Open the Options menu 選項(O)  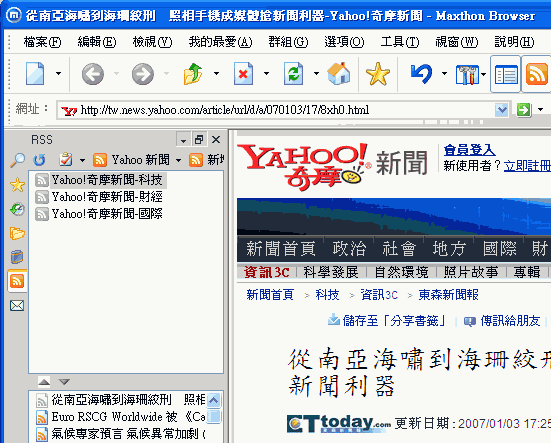click(x=344, y=42)
